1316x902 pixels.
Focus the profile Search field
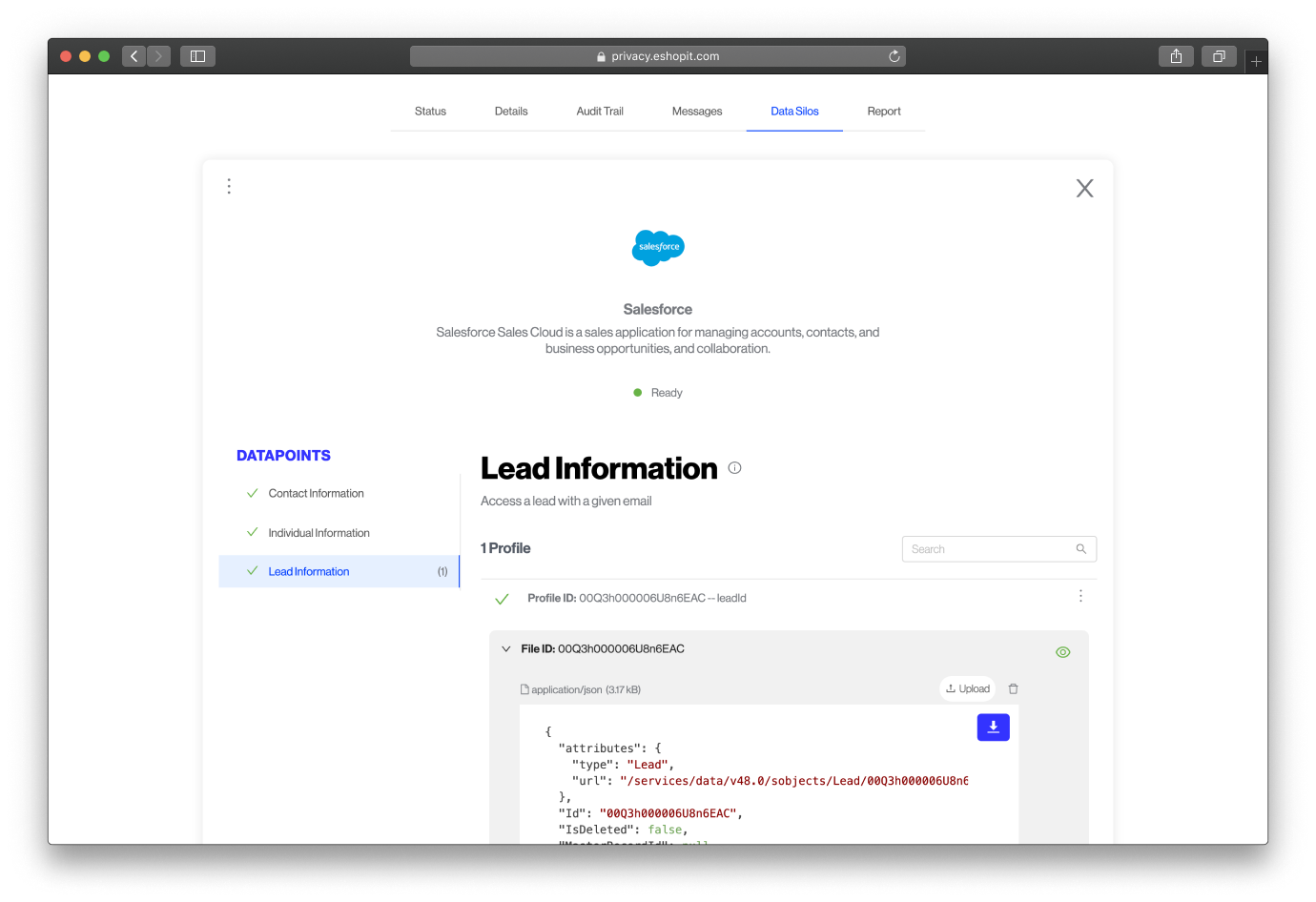pos(999,549)
